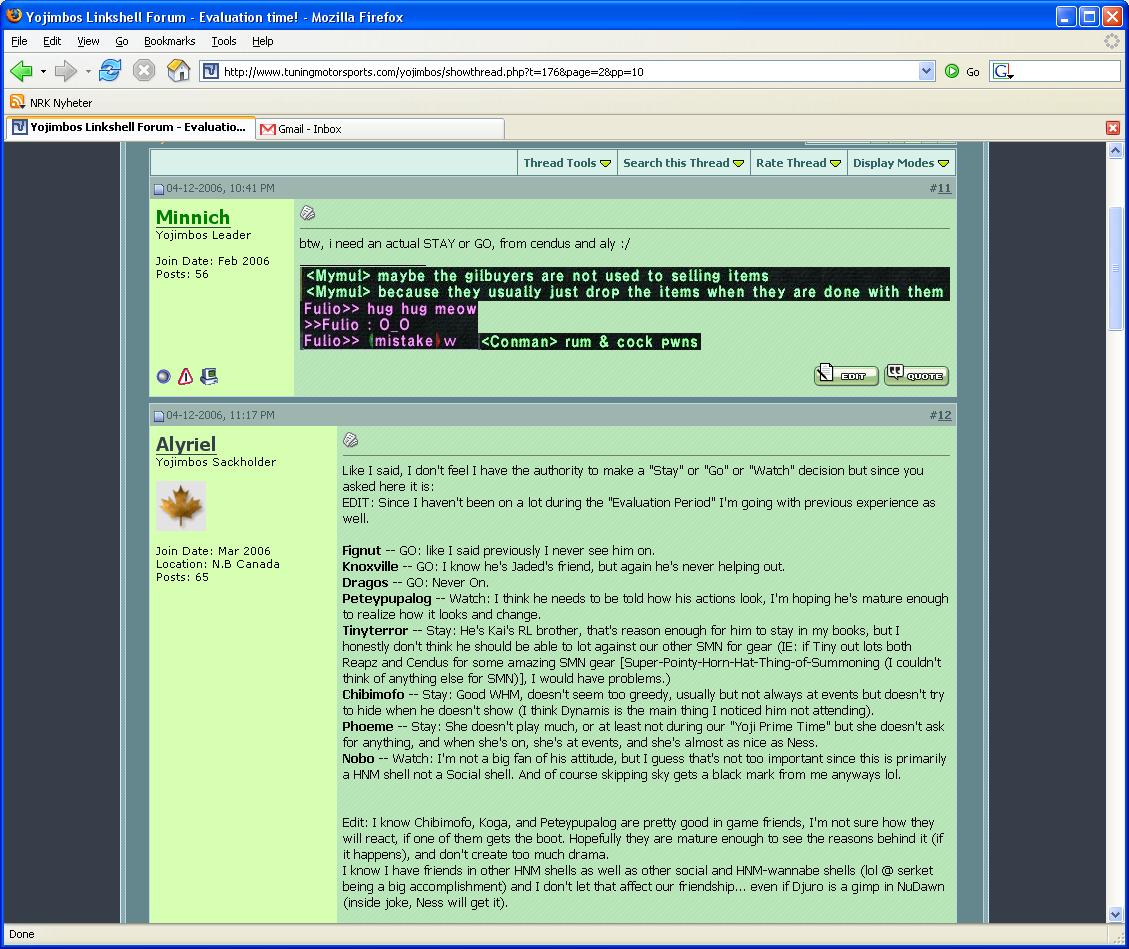Open the Search this Thread dropdown
1129x949 pixels.
[x=683, y=163]
